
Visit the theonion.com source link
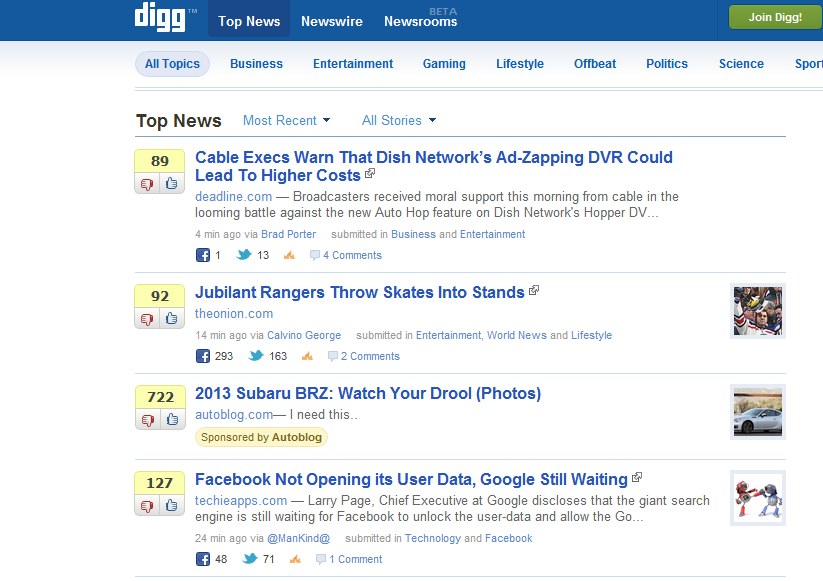click(x=234, y=314)
